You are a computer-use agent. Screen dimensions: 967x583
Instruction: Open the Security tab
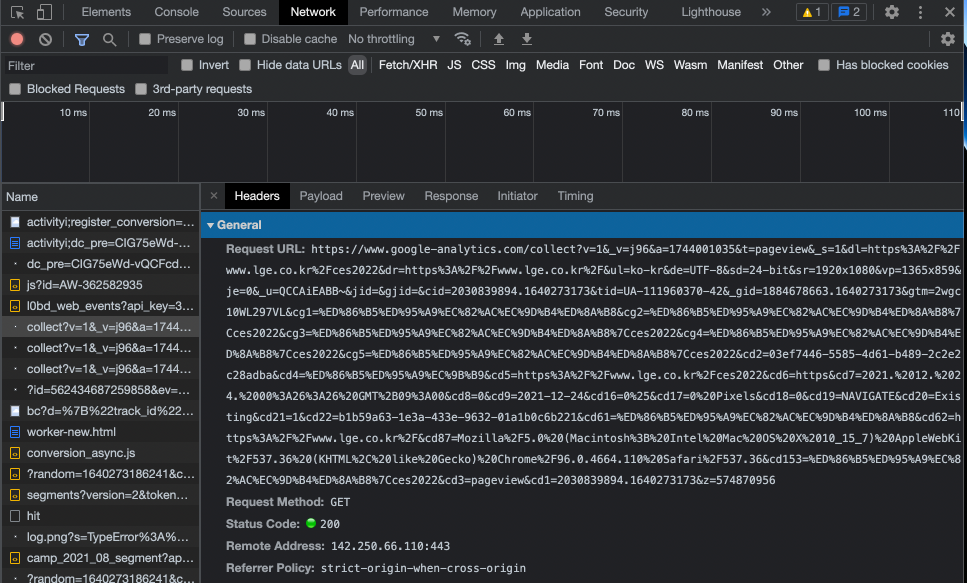coord(626,12)
